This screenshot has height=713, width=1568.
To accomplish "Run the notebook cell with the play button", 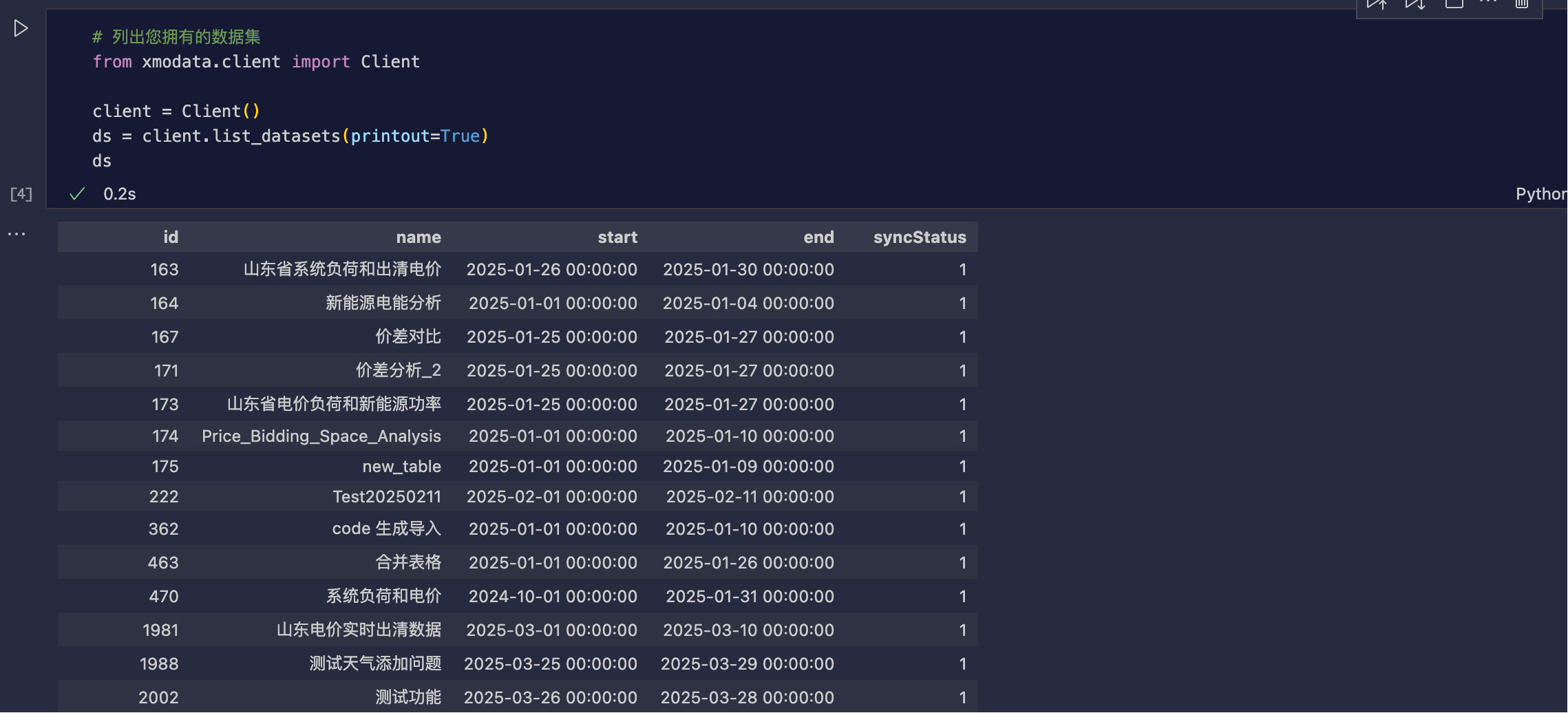I will [21, 28].
